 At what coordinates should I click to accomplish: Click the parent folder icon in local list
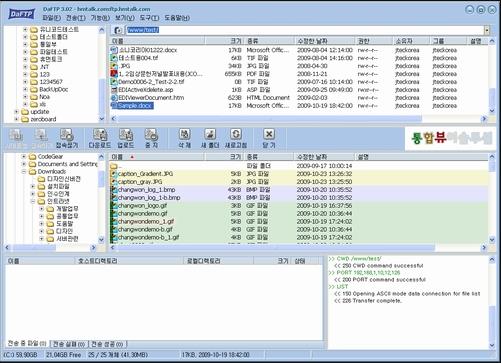114,166
